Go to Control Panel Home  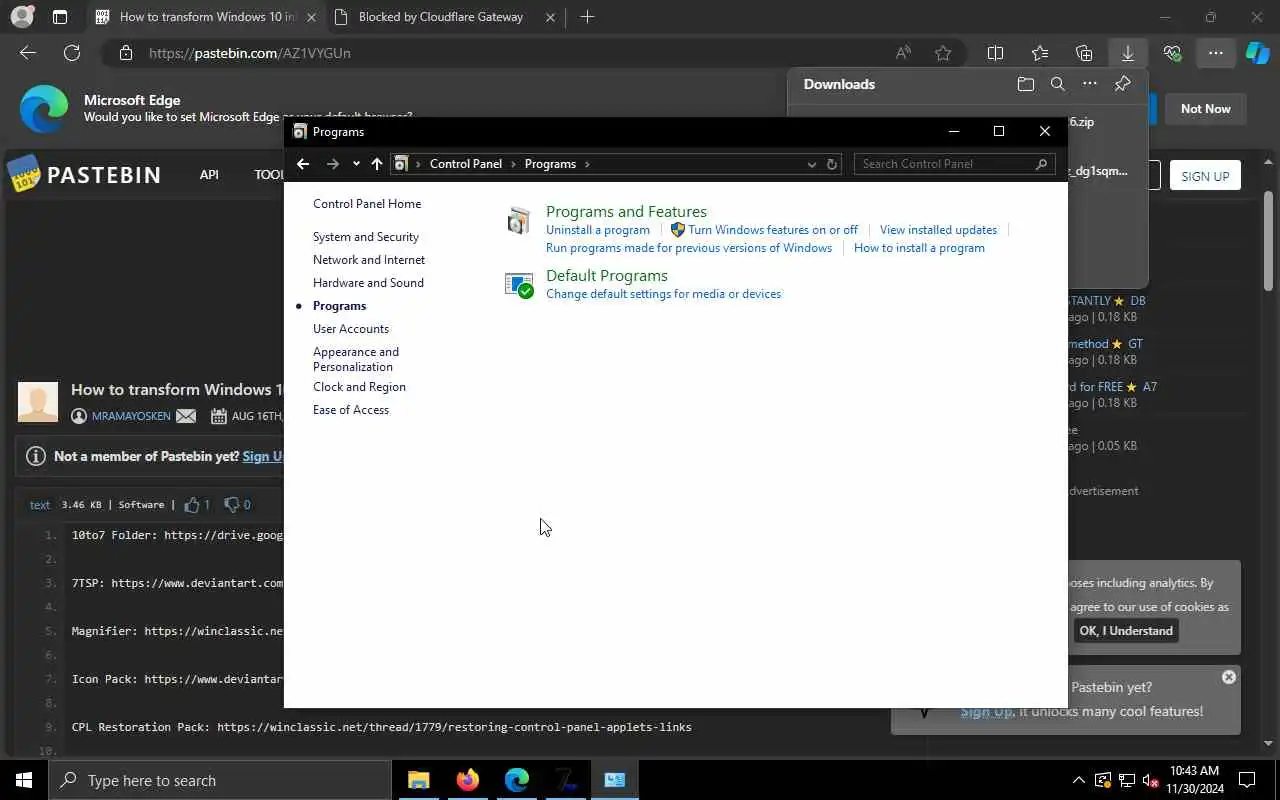click(x=367, y=204)
